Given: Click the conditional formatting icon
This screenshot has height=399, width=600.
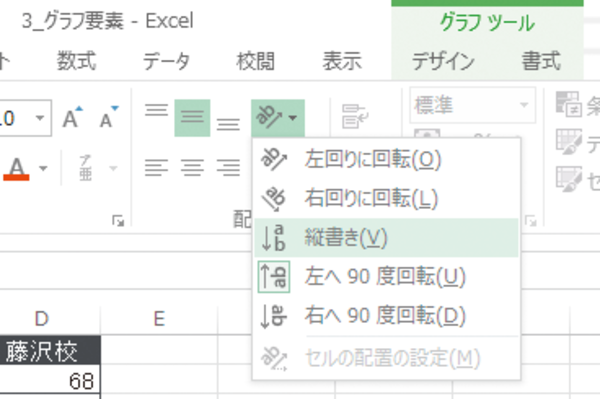Looking at the screenshot, I should (x=569, y=104).
